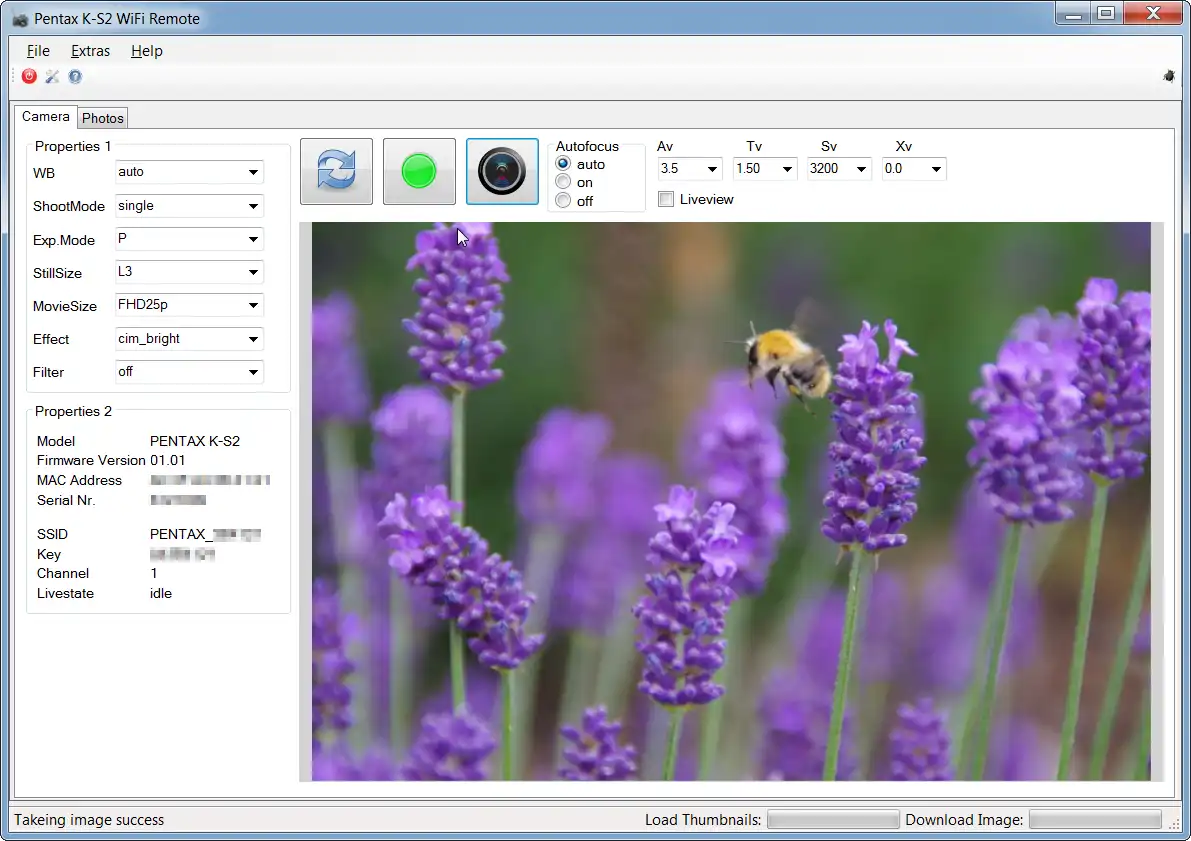
Task: Select Autofocus 'on' radio button
Action: click(563, 182)
